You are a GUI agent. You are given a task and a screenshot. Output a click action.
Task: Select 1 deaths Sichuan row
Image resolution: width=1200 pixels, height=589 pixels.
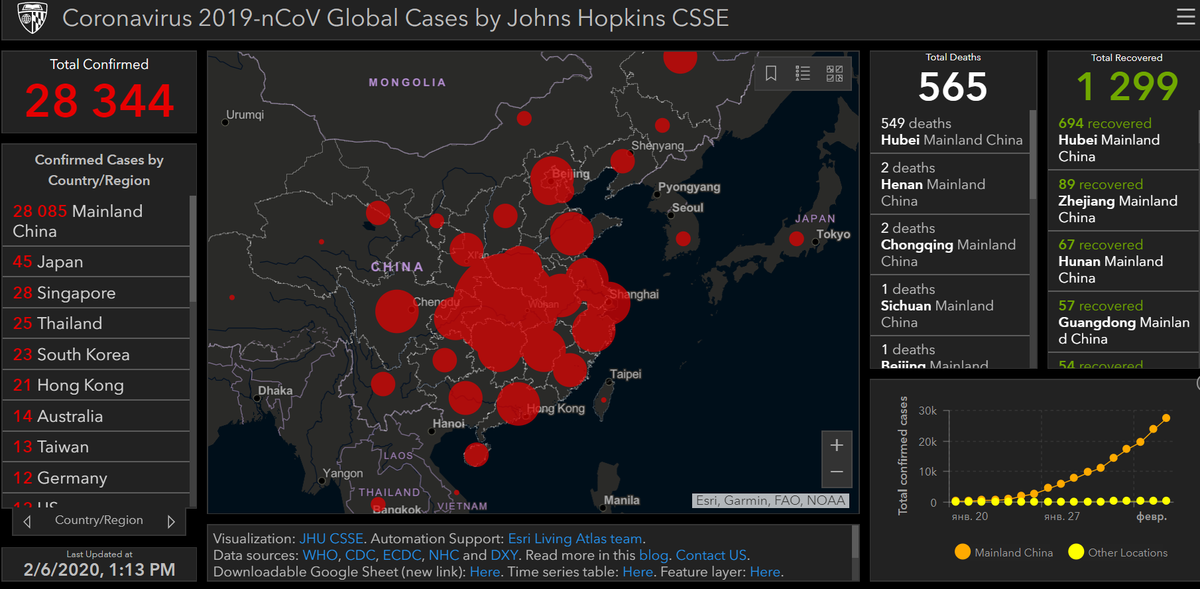coord(950,305)
